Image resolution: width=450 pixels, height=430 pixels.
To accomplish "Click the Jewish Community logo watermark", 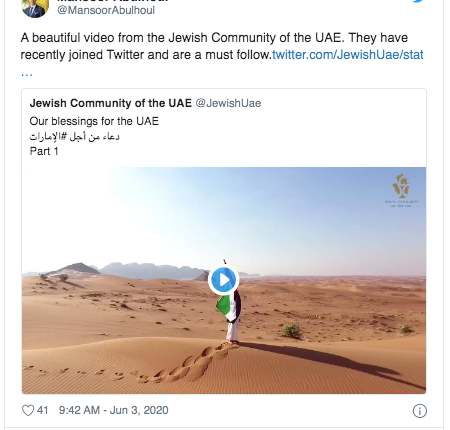I will pyautogui.click(x=401, y=190).
